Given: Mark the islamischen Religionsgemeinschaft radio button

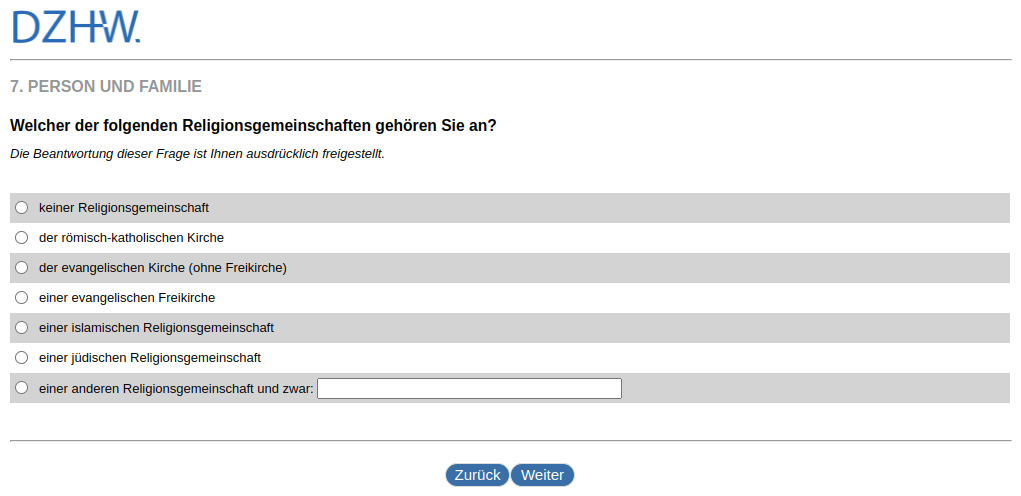Looking at the screenshot, I should [22, 328].
